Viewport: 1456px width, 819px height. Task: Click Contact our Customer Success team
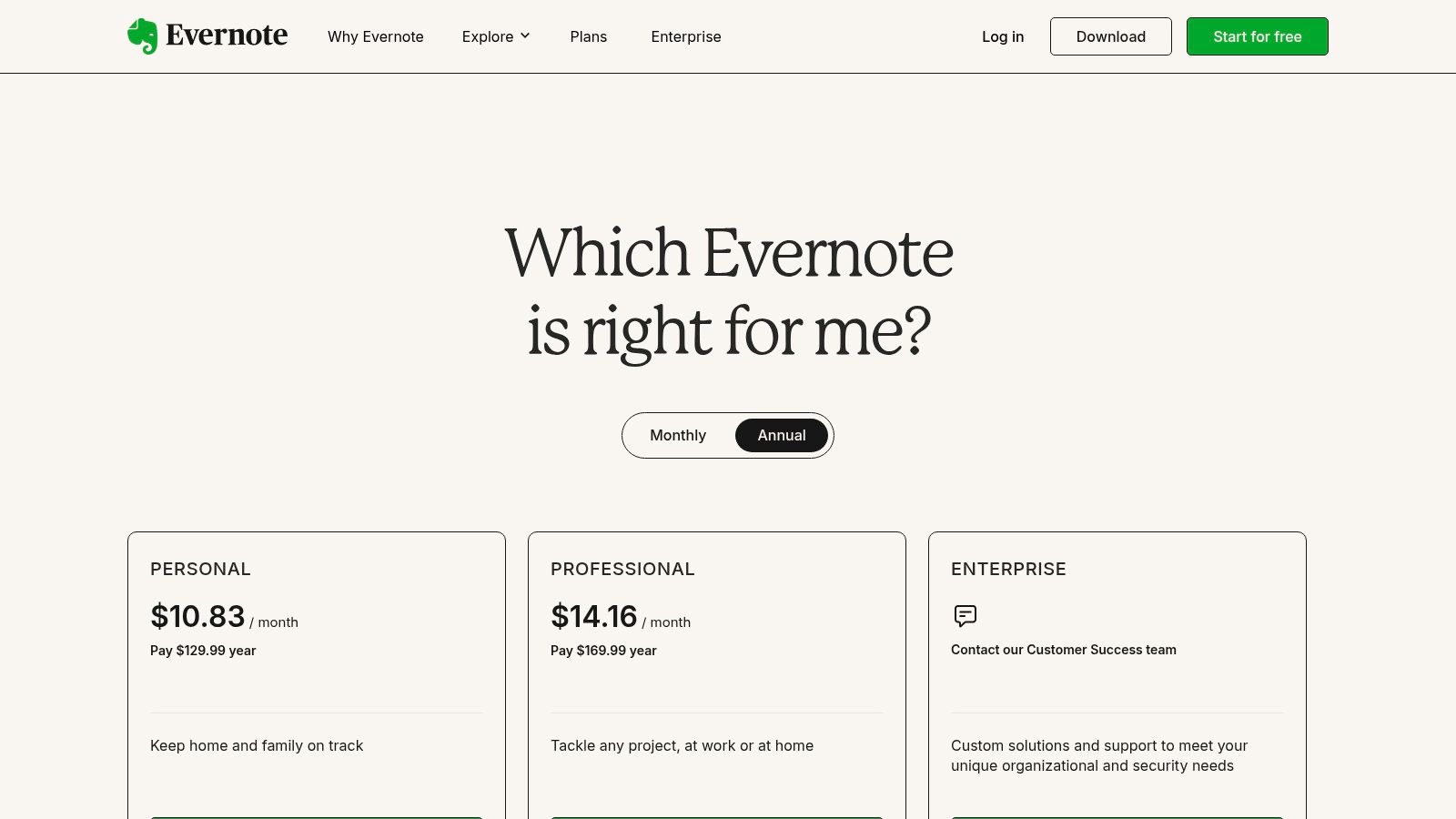(1063, 650)
